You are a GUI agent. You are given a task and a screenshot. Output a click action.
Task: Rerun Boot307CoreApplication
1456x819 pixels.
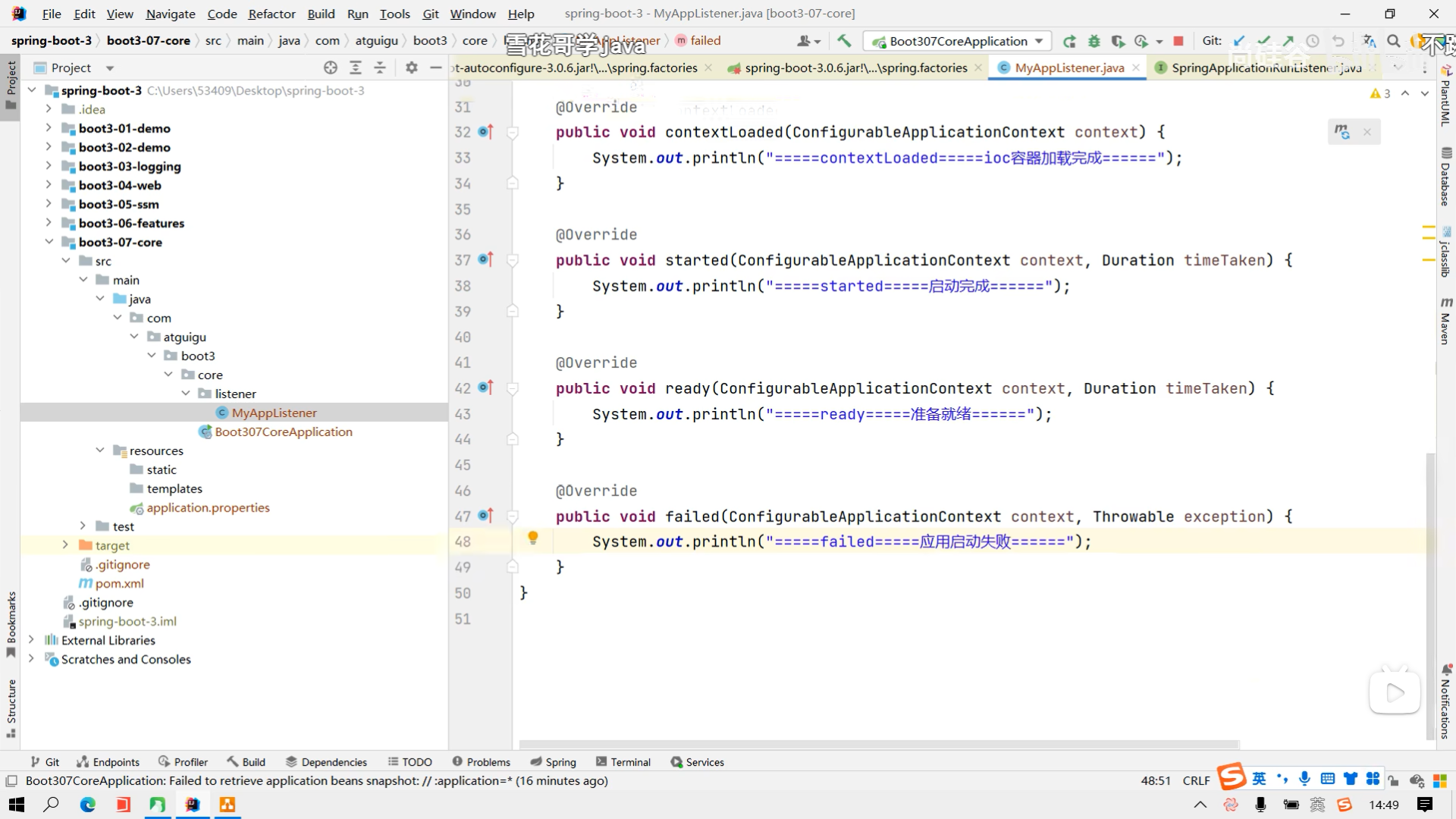pyautogui.click(x=1069, y=41)
